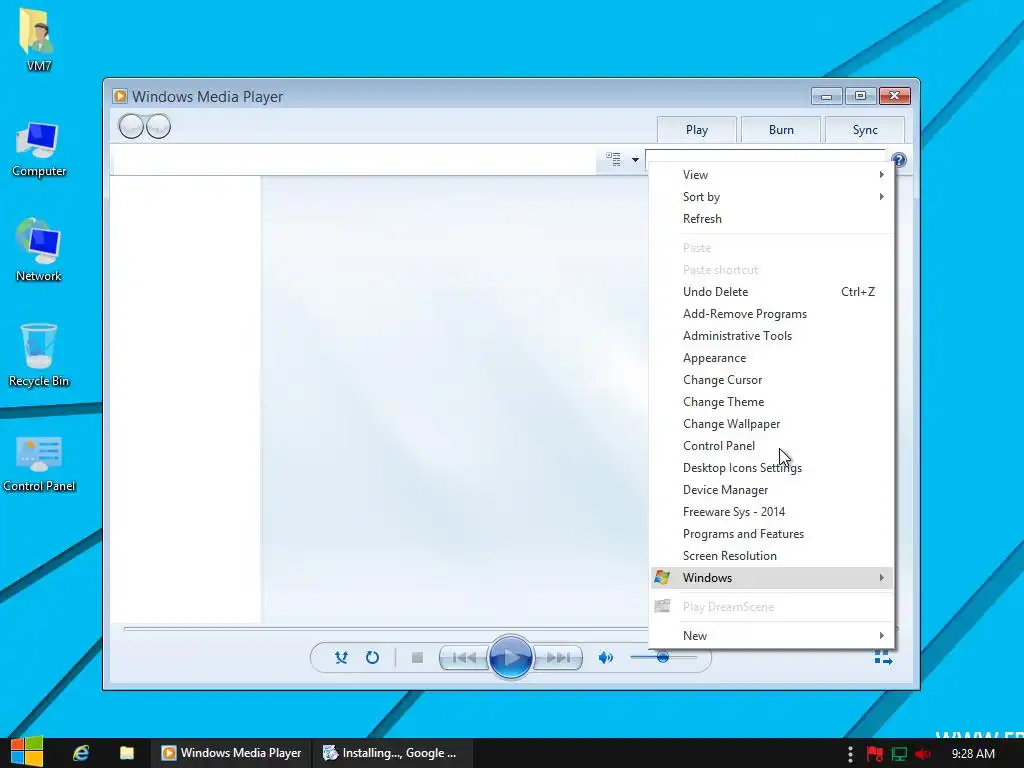1024x768 pixels.
Task: Select Appearance in context menu
Action: (772, 358)
